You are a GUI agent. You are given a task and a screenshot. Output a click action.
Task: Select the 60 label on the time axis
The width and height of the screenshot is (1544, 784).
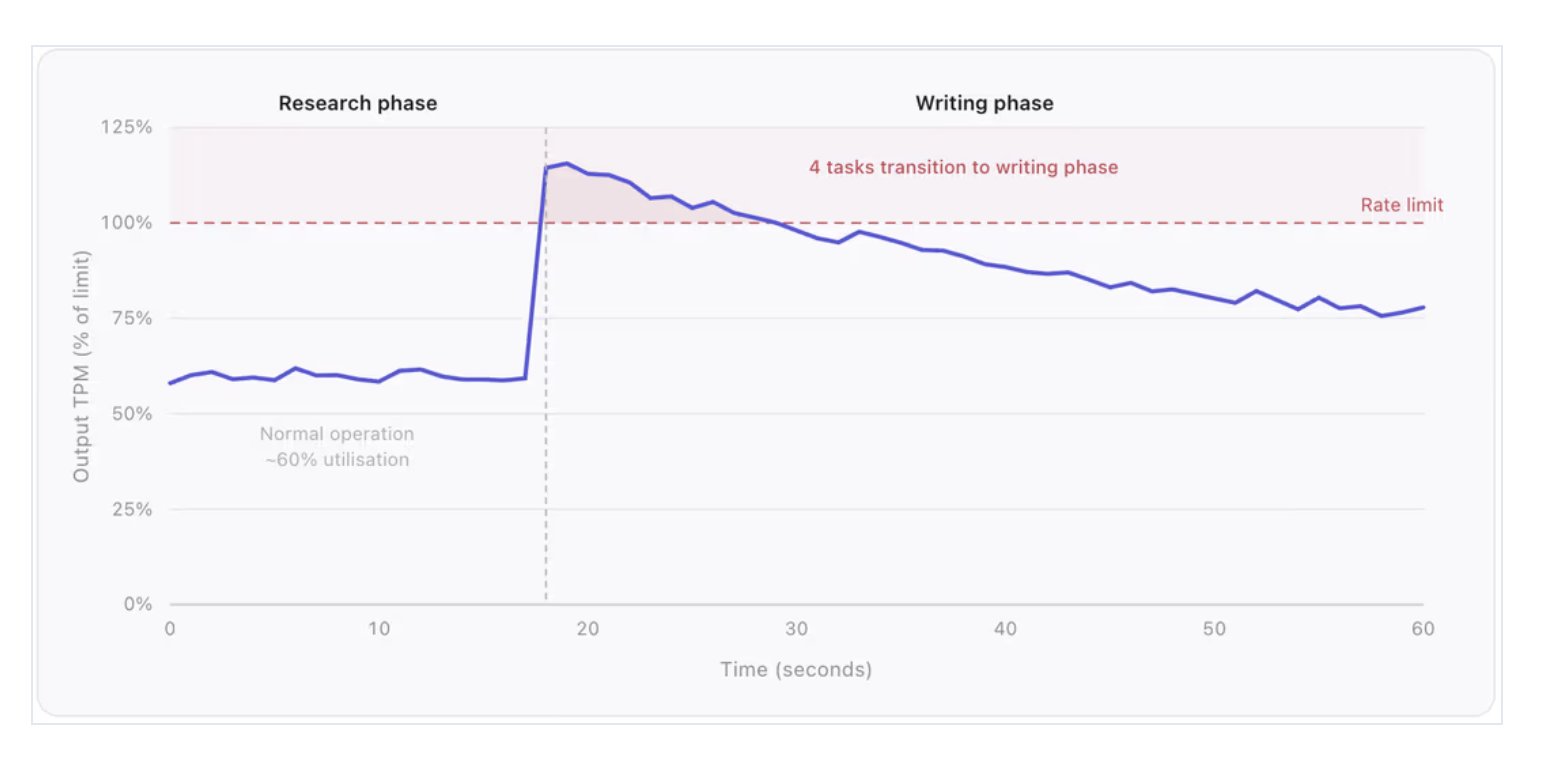[x=1422, y=629]
